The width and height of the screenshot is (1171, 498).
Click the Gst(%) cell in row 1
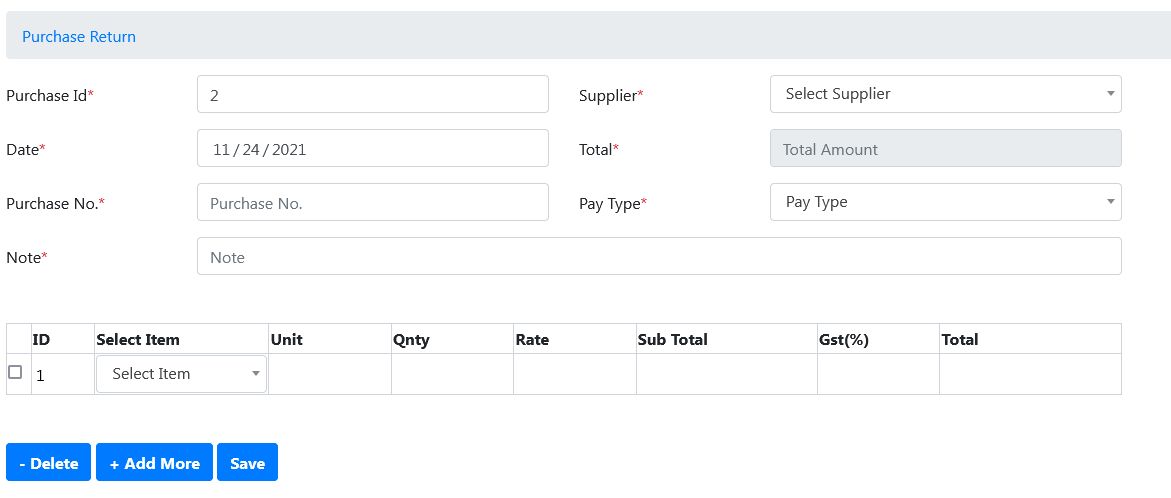(x=877, y=374)
